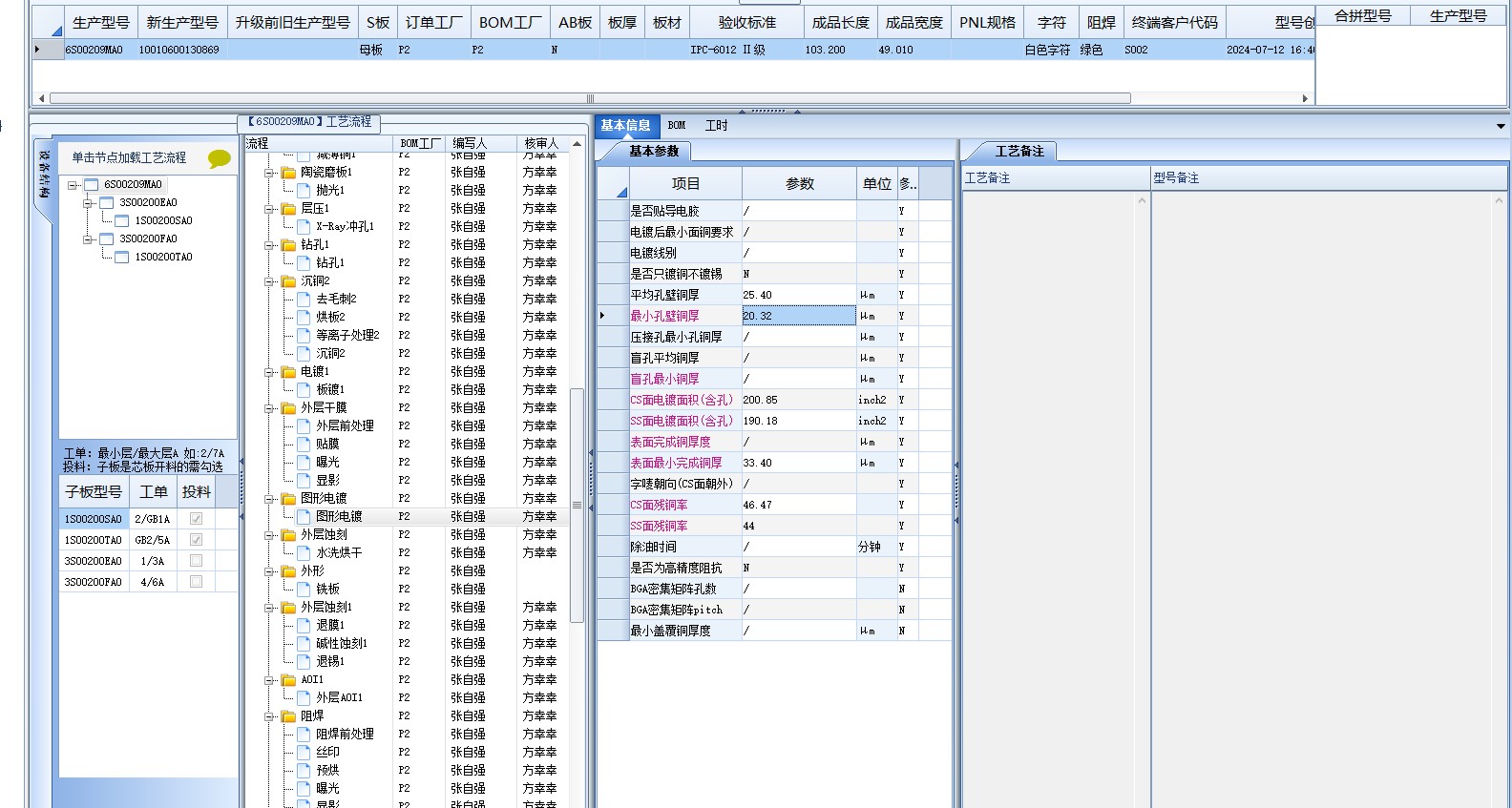Viewport: 1512px width, 808px height.
Task: Click the 外层干膜 folder icon
Action: [x=288, y=408]
